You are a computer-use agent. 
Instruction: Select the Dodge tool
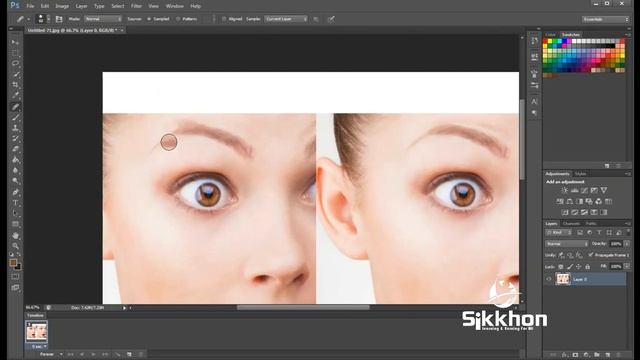coord(15,181)
